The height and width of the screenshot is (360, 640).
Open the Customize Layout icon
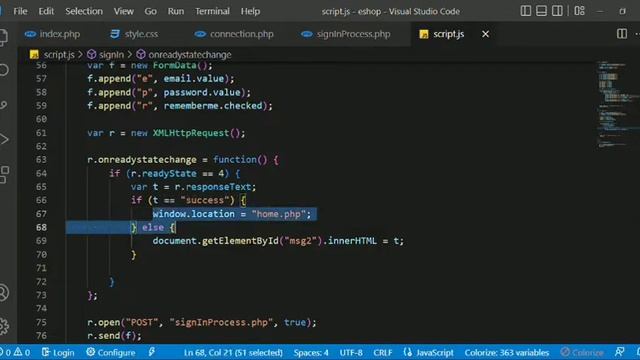pos(580,11)
